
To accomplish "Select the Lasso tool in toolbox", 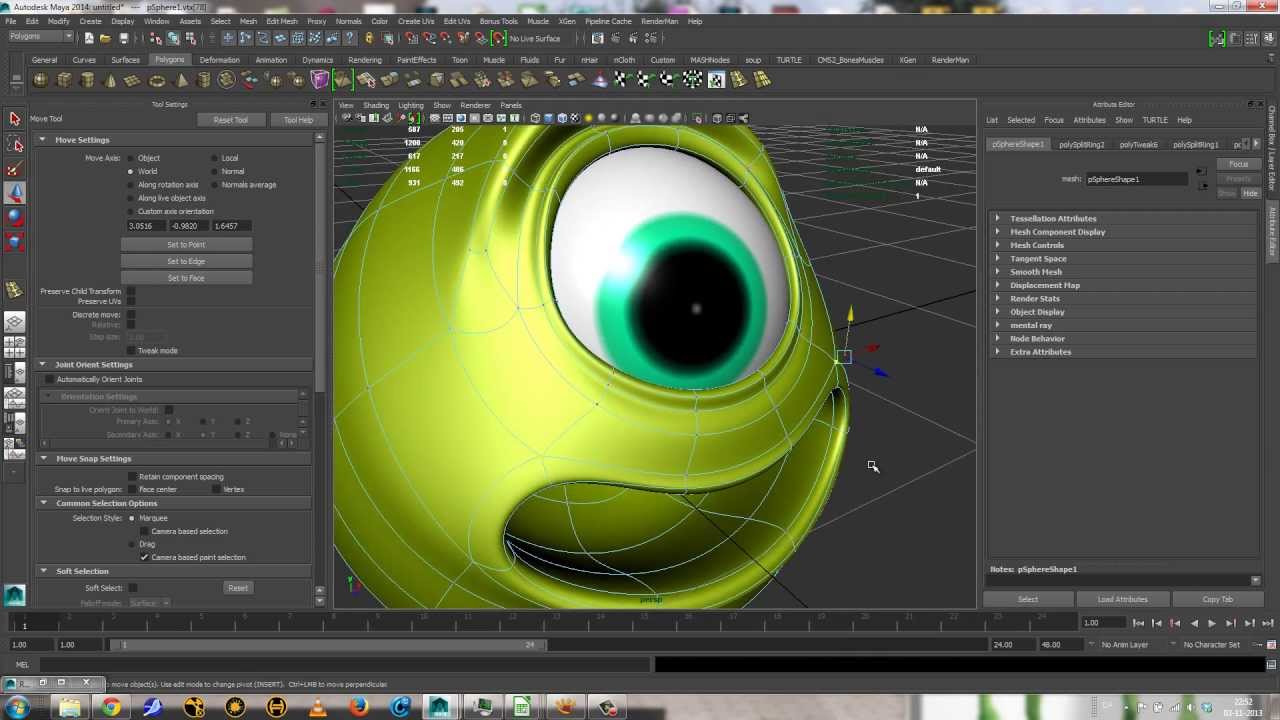I will coord(14,145).
